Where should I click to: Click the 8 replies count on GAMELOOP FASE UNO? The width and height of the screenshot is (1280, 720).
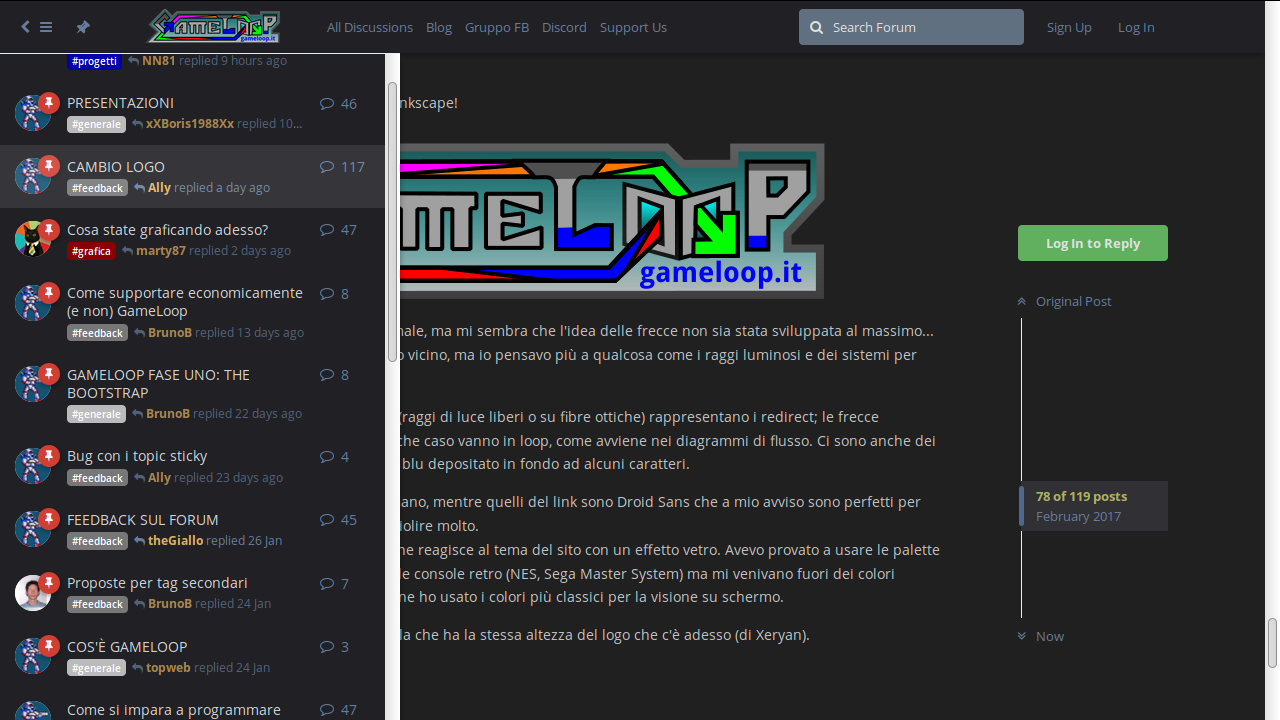(x=334, y=375)
